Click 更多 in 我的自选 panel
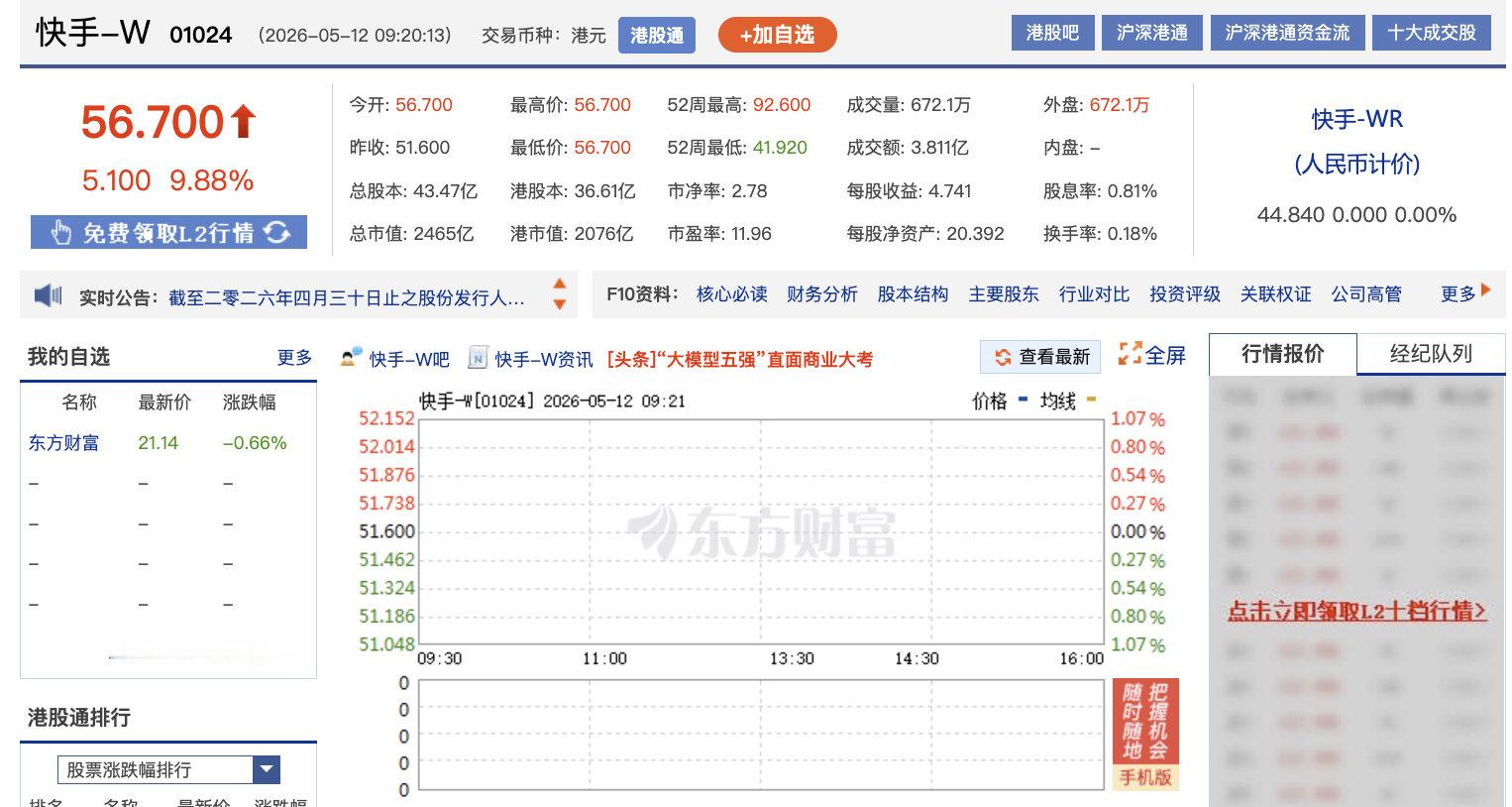Image resolution: width=1512 pixels, height=807 pixels. click(x=294, y=357)
